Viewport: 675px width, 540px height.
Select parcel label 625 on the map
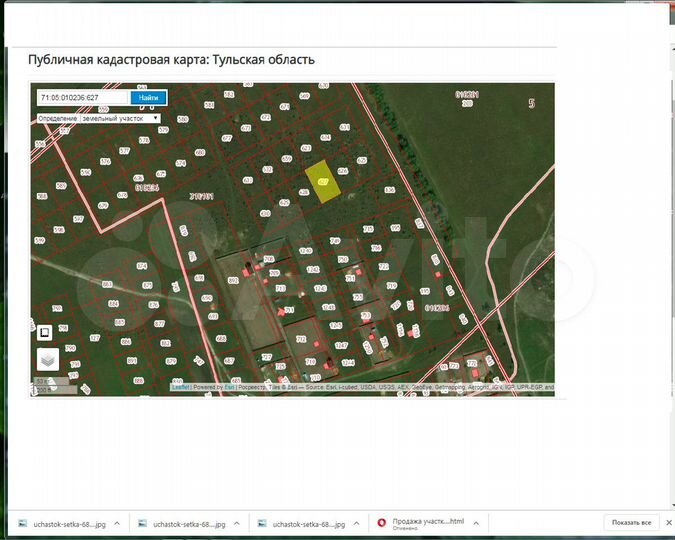[x=362, y=160]
